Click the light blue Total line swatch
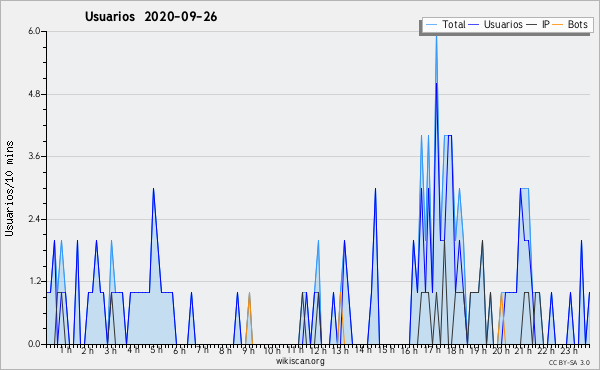The height and width of the screenshot is (370, 600). tap(431, 25)
